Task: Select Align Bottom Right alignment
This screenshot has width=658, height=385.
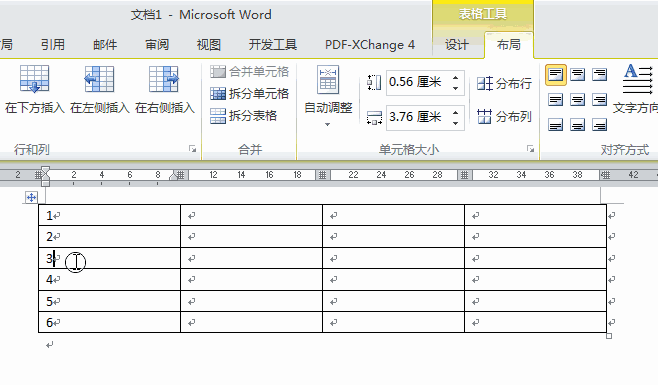Action: click(x=600, y=125)
